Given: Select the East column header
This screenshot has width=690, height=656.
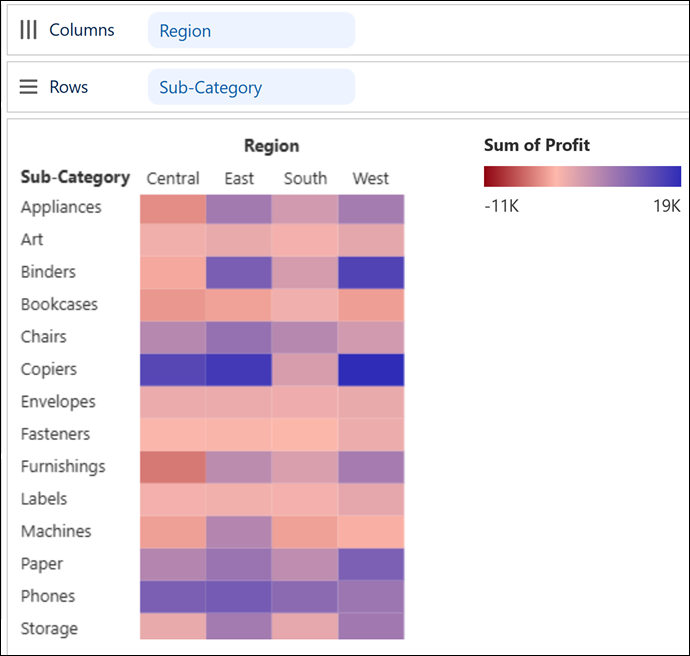Looking at the screenshot, I should click(239, 179).
